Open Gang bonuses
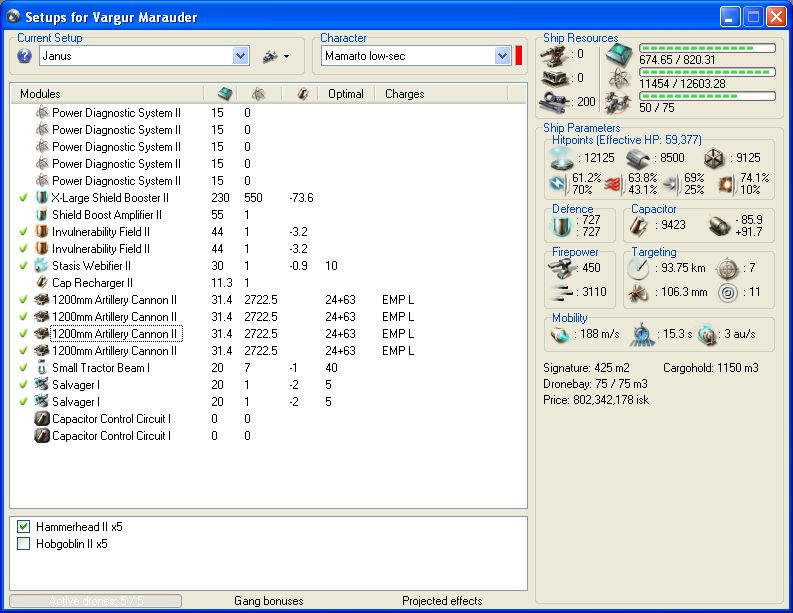Screen dimensions: 793x613 (268, 601)
